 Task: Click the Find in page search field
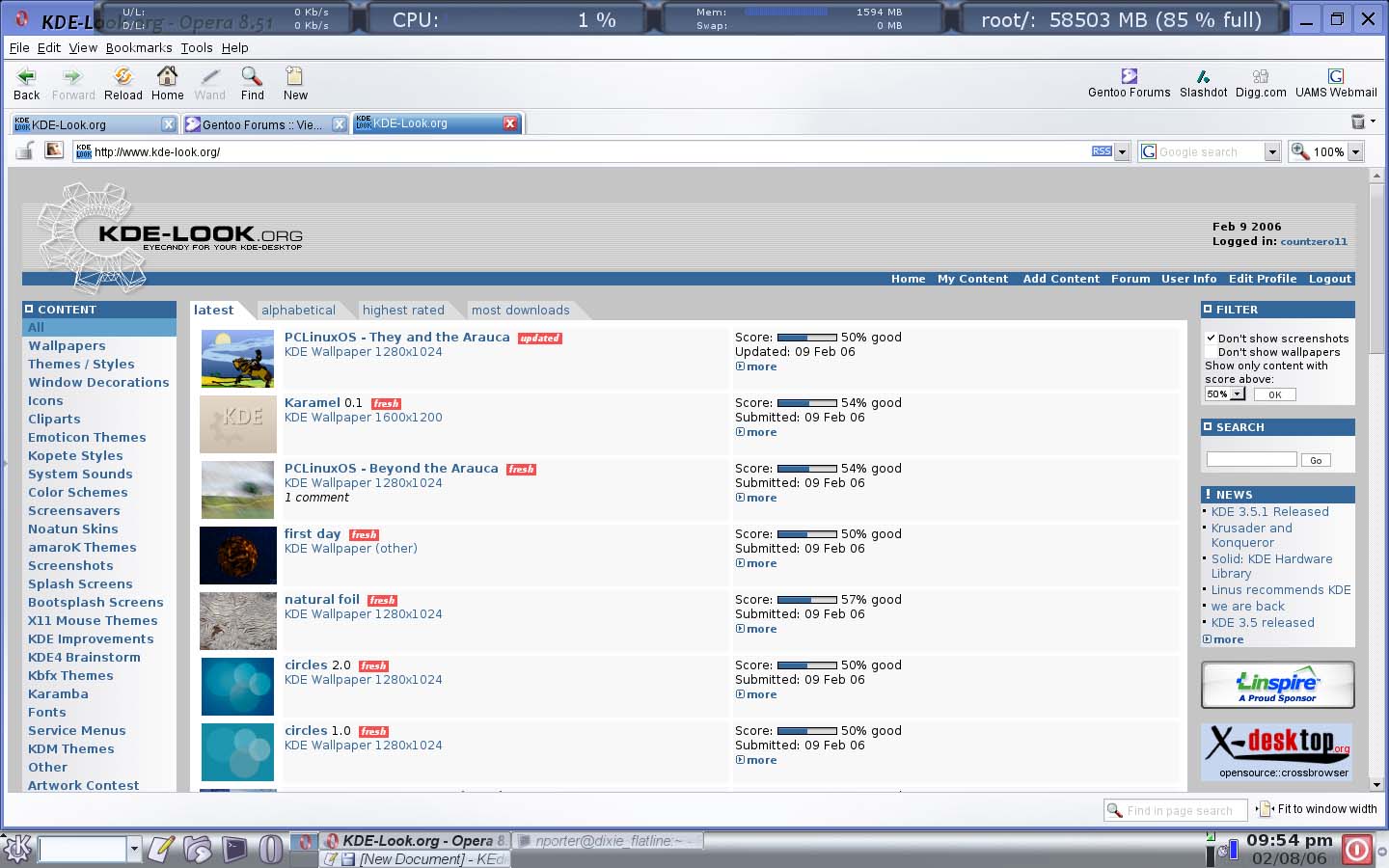click(1175, 810)
